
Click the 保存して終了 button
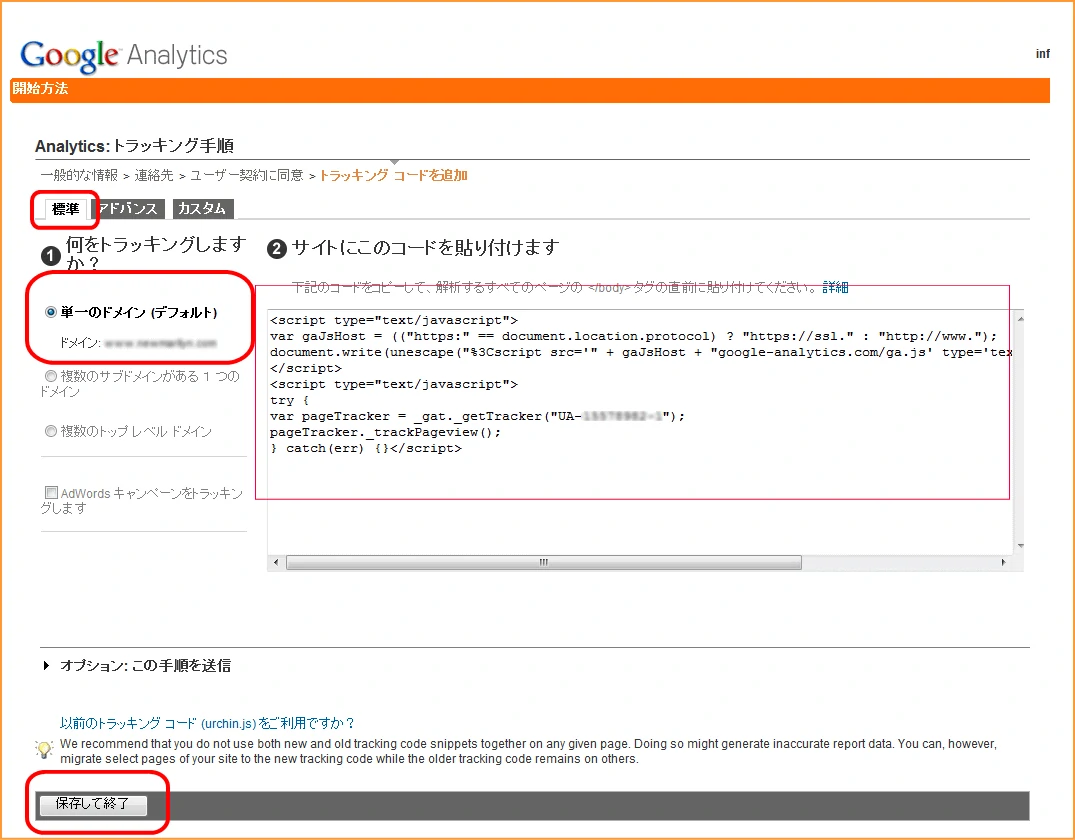point(93,804)
